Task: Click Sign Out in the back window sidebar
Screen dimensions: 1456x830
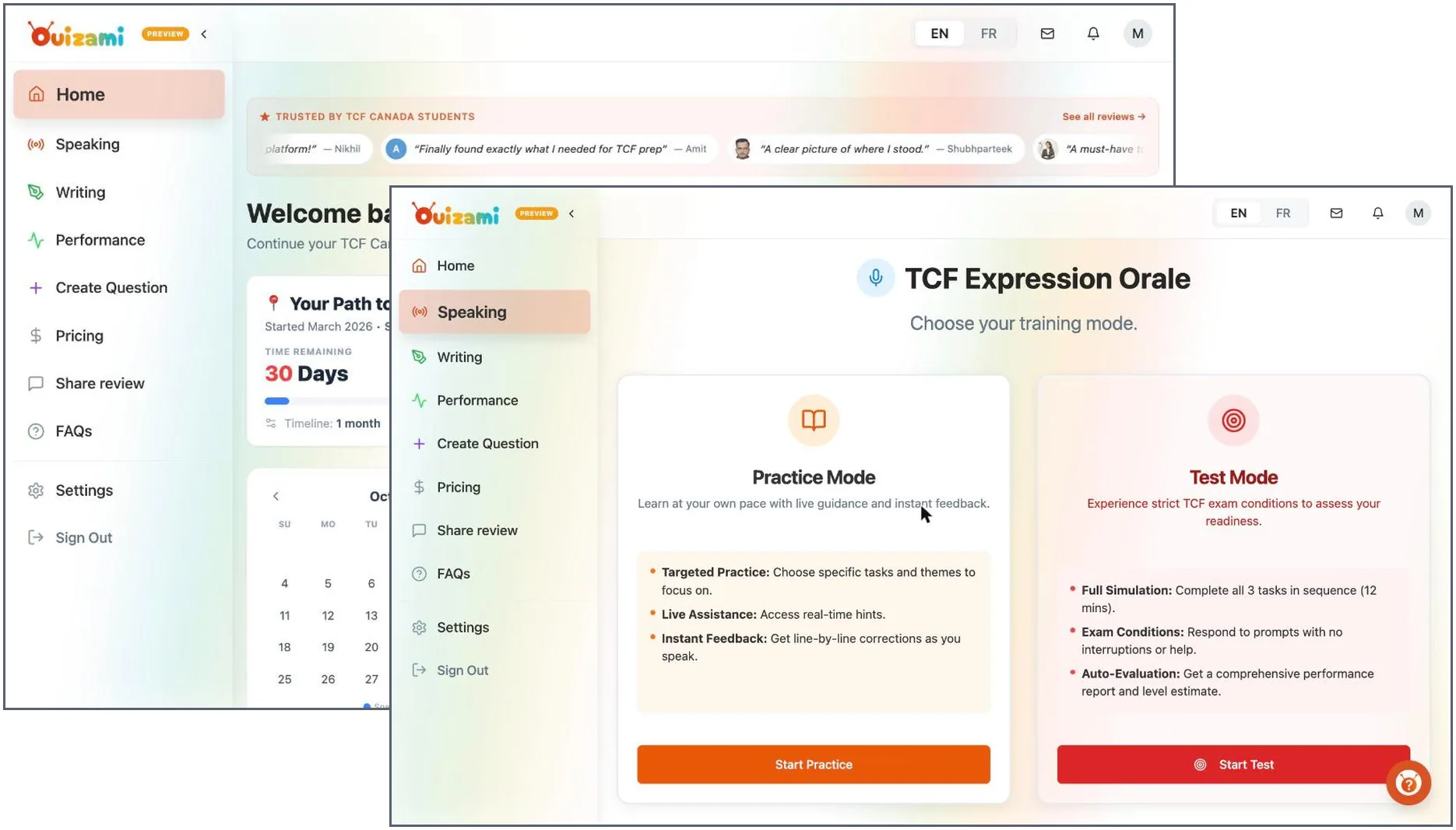Action: (119, 537)
